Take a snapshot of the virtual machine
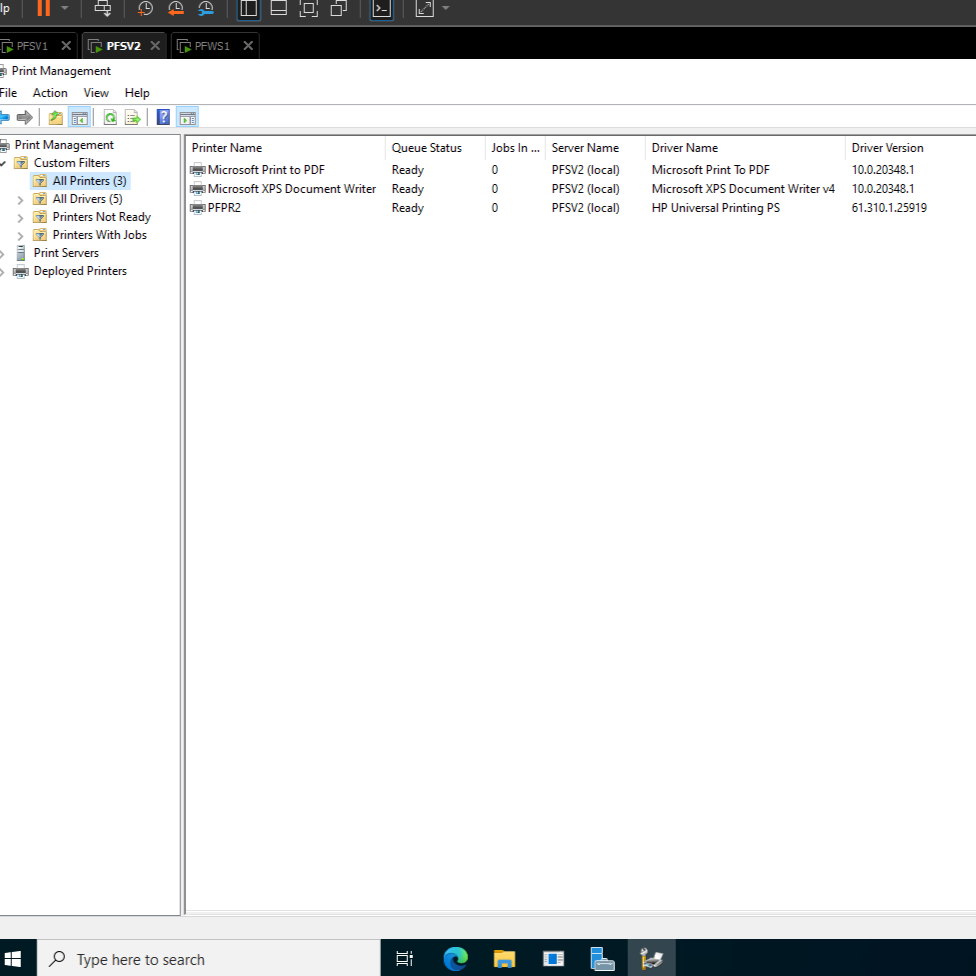Screen dimensions: 976x976 [x=145, y=9]
